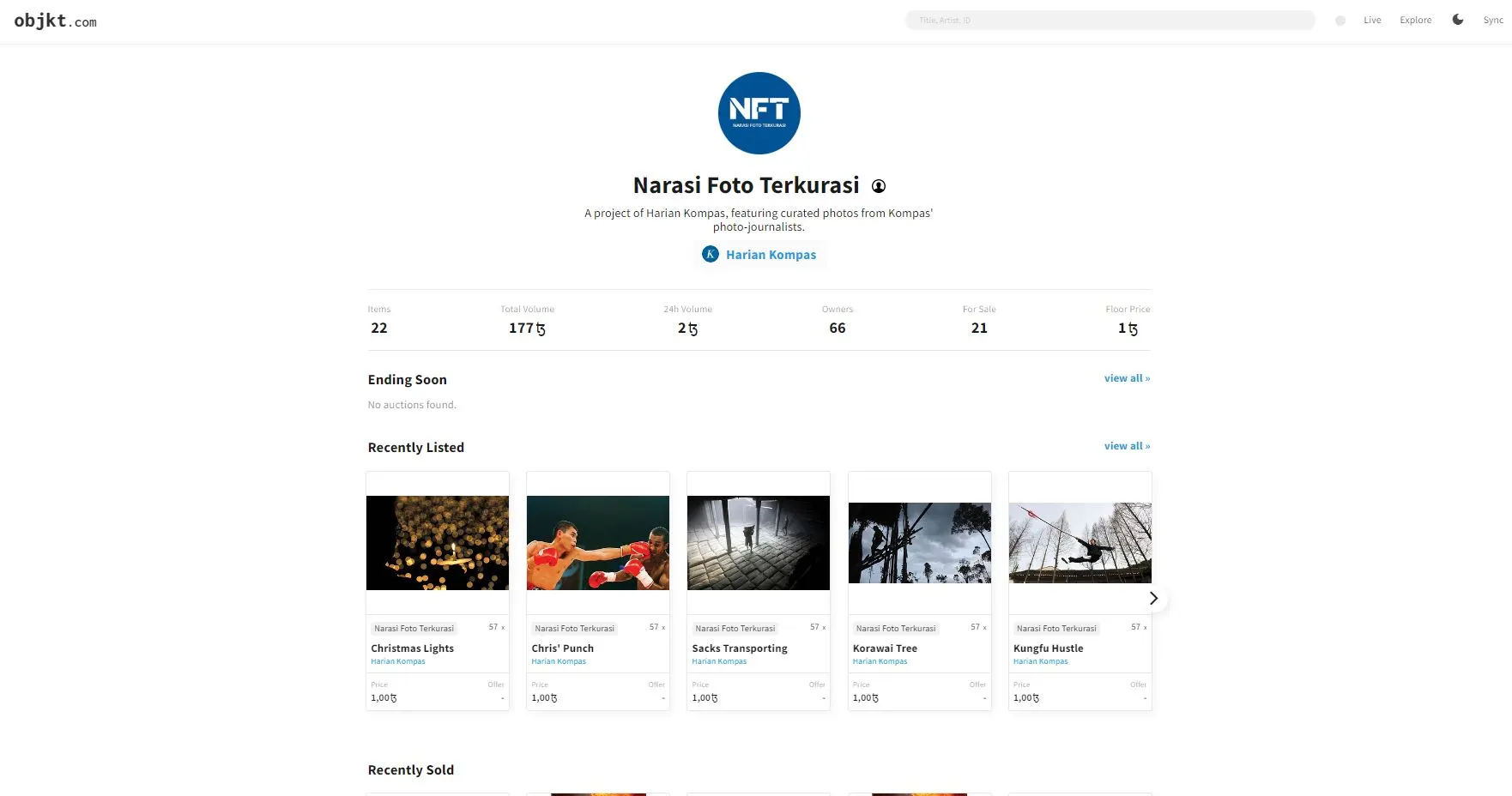Open Harian Kompas artist under Kungfu Hustle

[1040, 661]
